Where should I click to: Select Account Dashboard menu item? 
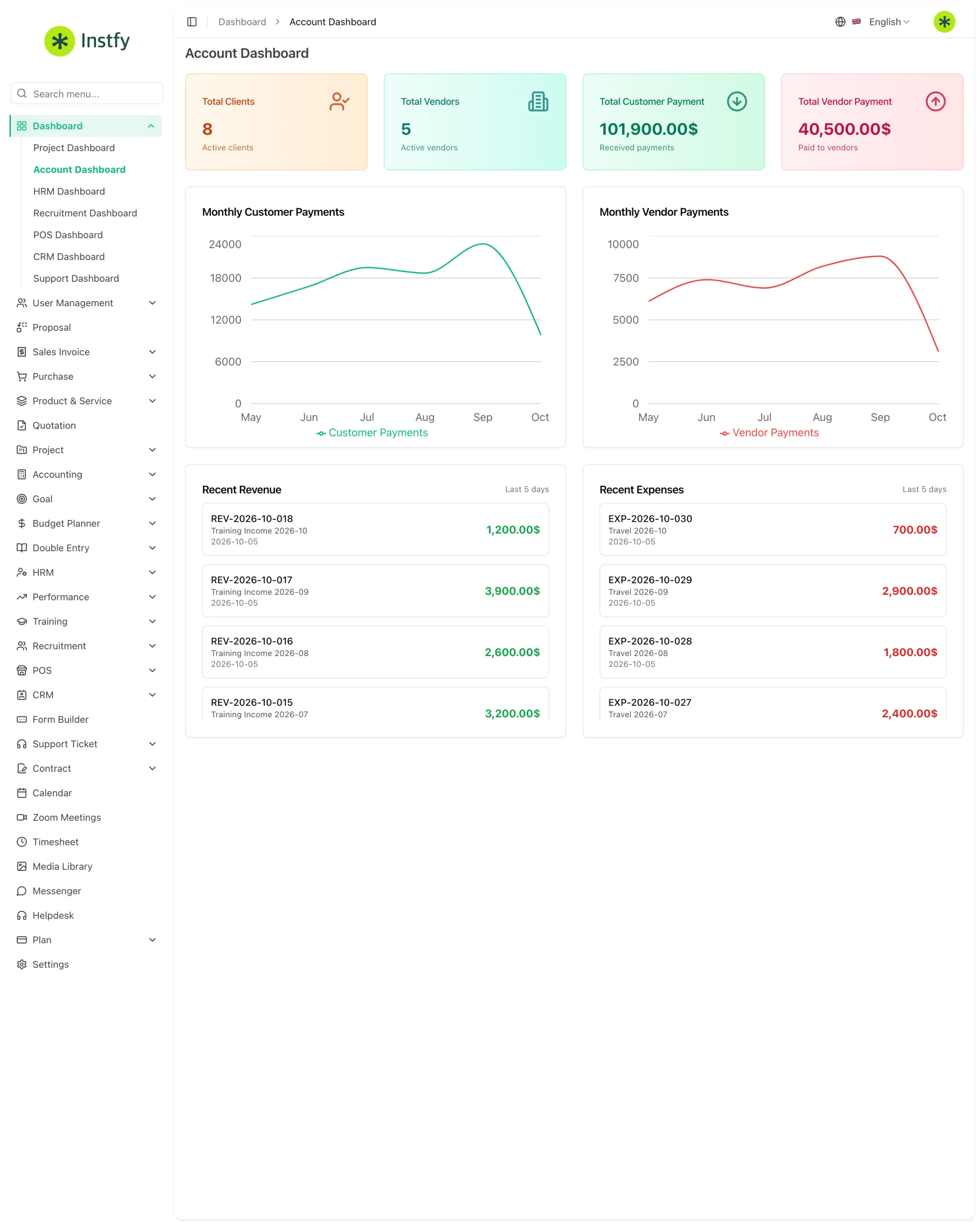(79, 169)
